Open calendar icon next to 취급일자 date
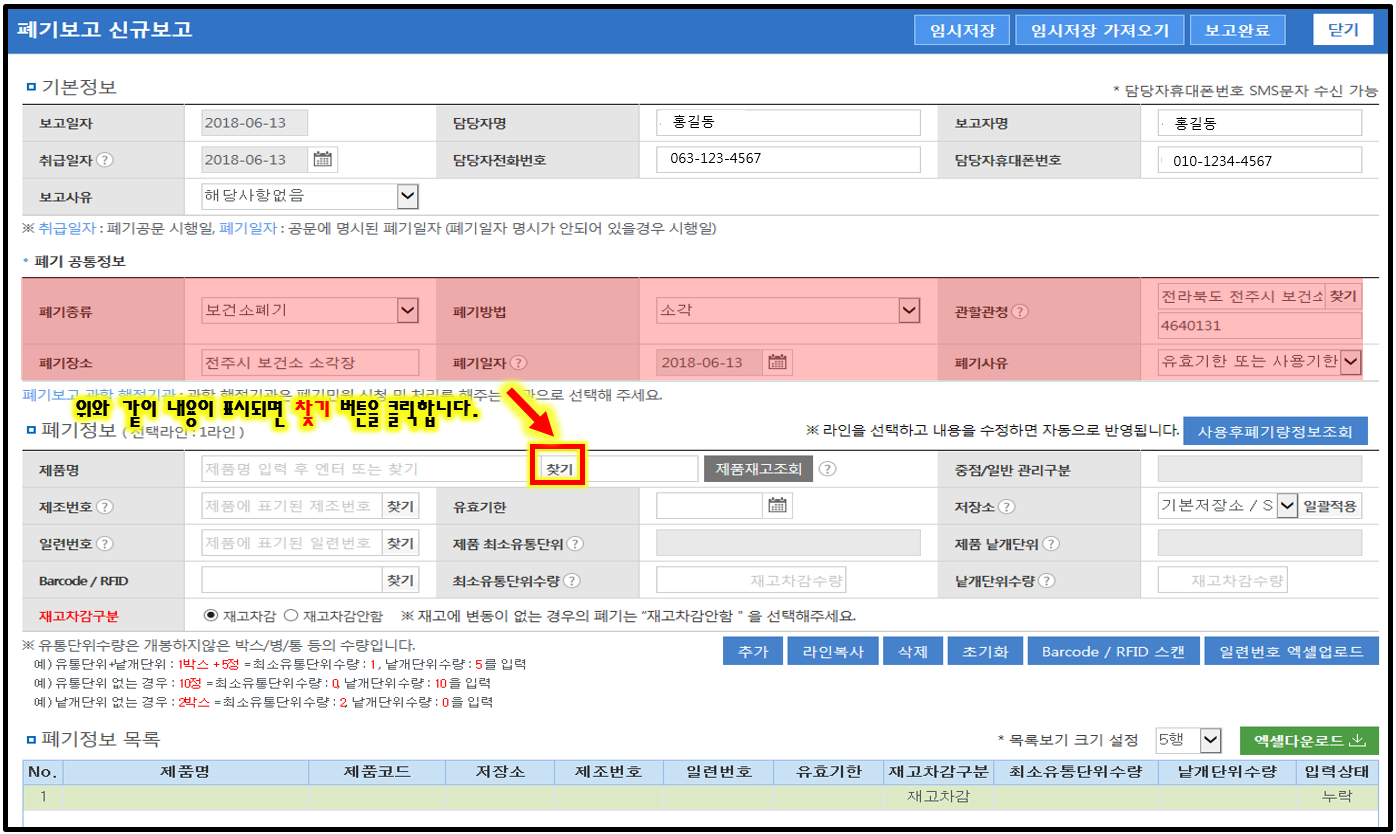 (x=322, y=160)
